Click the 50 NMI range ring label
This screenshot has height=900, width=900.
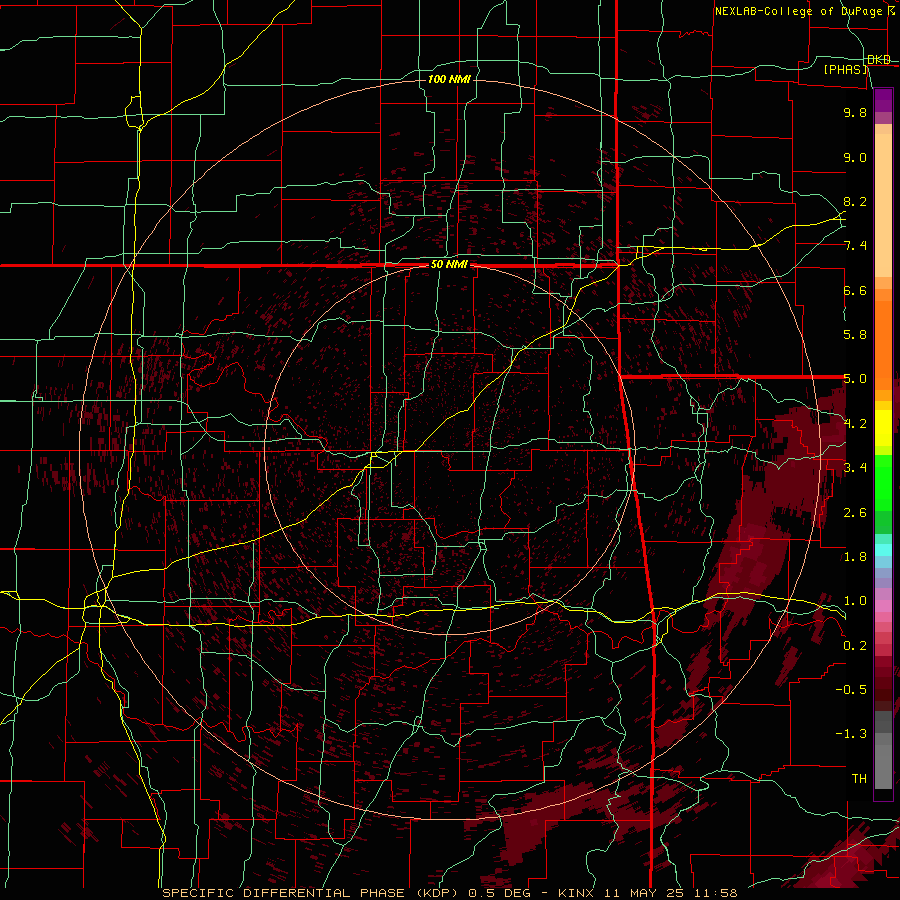click(449, 265)
